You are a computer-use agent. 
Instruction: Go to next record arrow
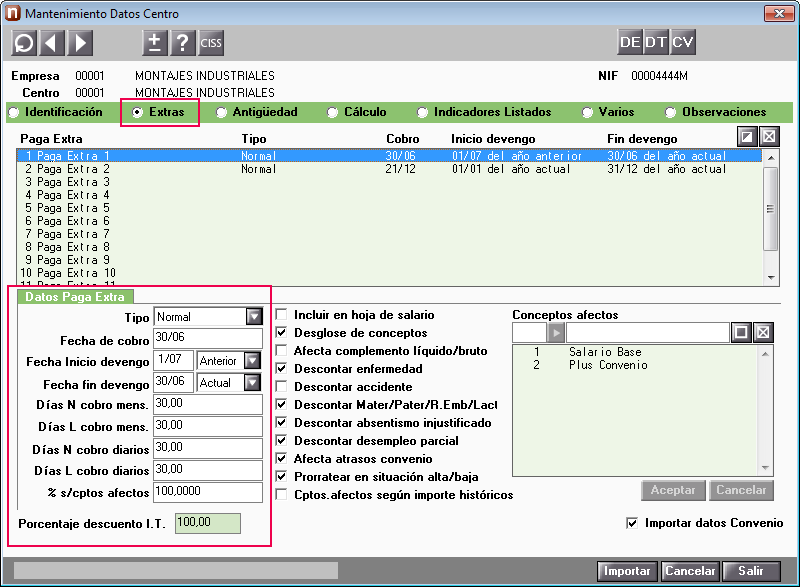(80, 42)
